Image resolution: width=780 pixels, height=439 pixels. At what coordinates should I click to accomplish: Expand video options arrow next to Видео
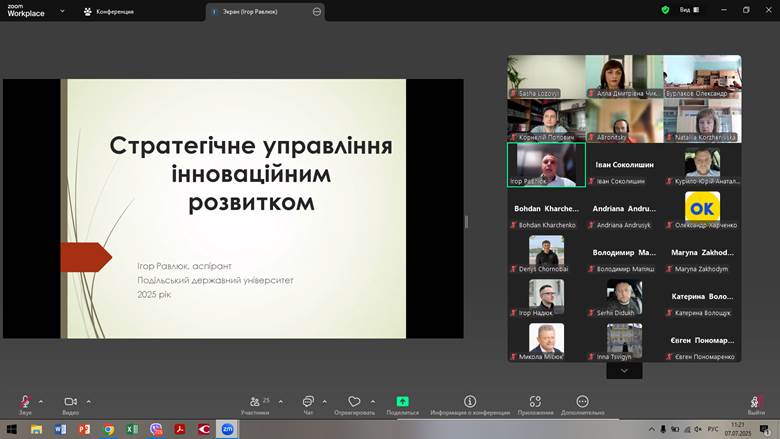tap(89, 401)
